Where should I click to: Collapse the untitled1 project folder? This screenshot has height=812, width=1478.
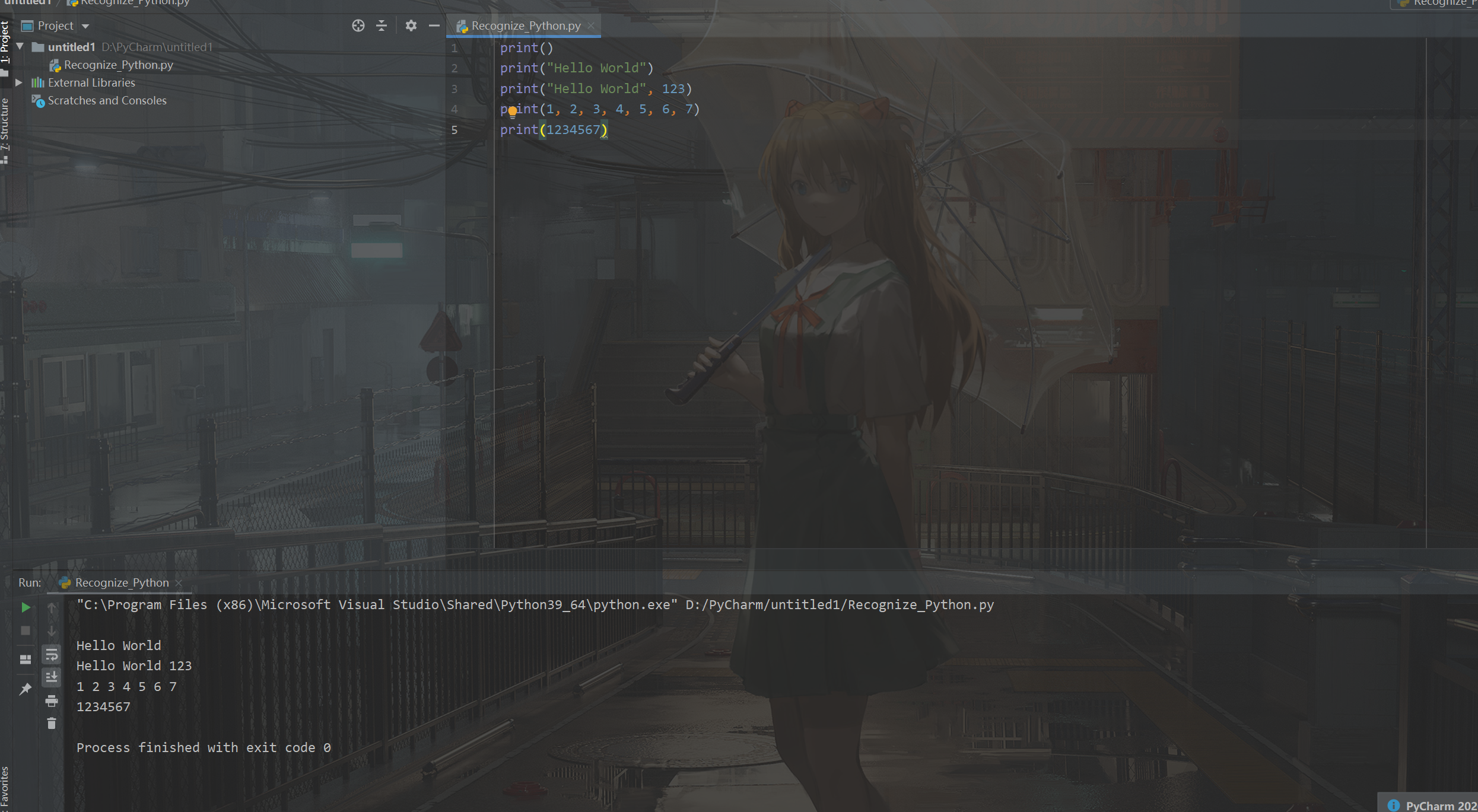coord(20,46)
